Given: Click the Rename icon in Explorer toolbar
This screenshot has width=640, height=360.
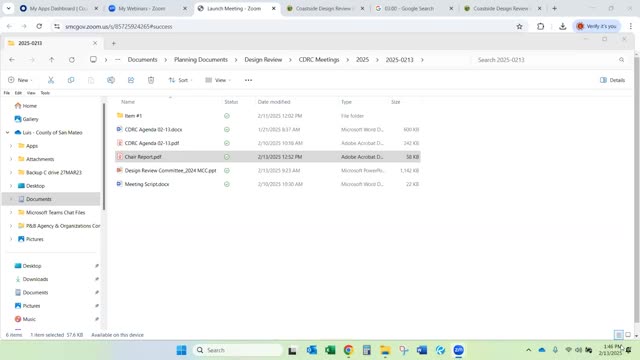Looking at the screenshot, I should tap(111, 80).
